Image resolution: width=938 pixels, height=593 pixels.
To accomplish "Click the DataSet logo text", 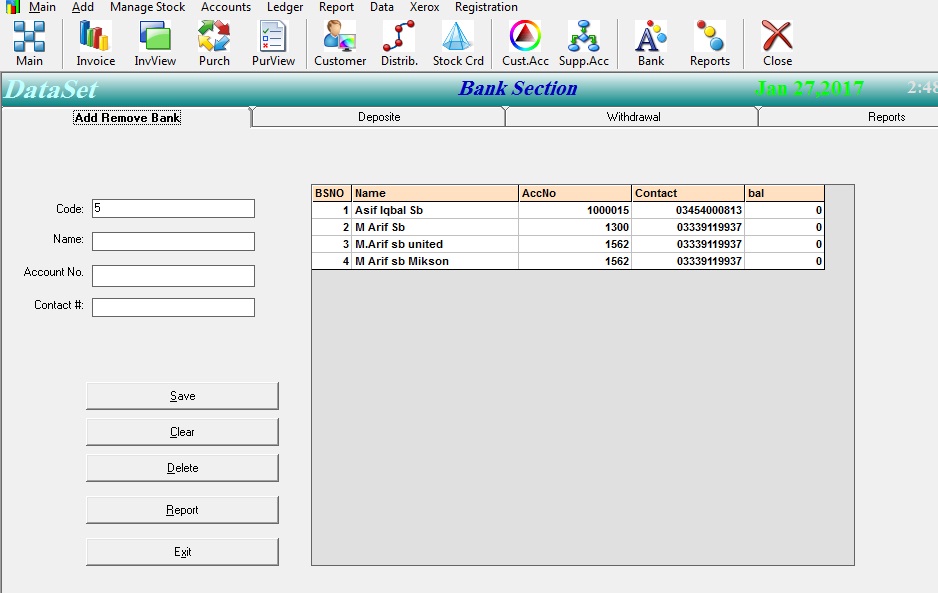I will tap(50, 90).
